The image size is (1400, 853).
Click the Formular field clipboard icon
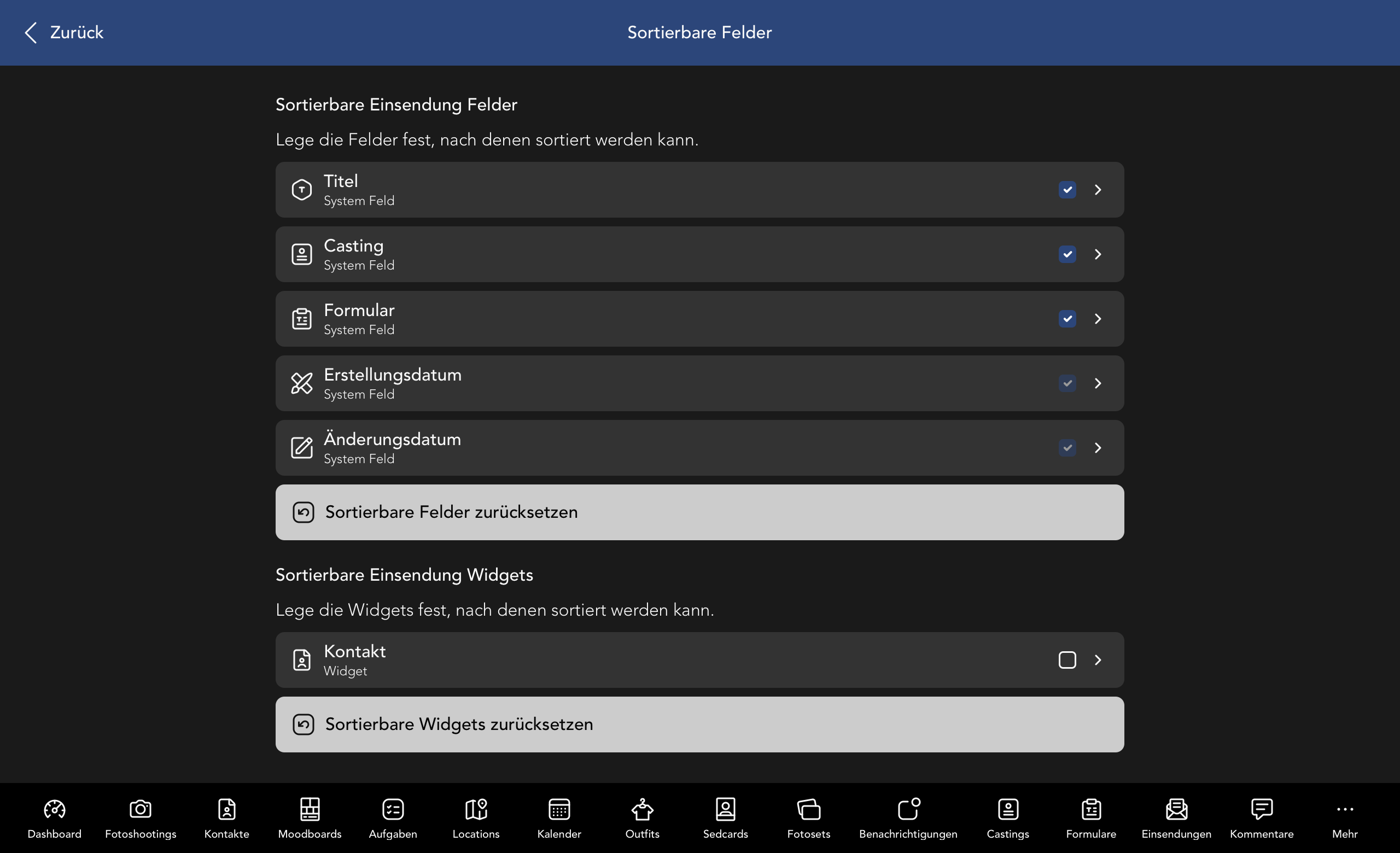coord(302,319)
